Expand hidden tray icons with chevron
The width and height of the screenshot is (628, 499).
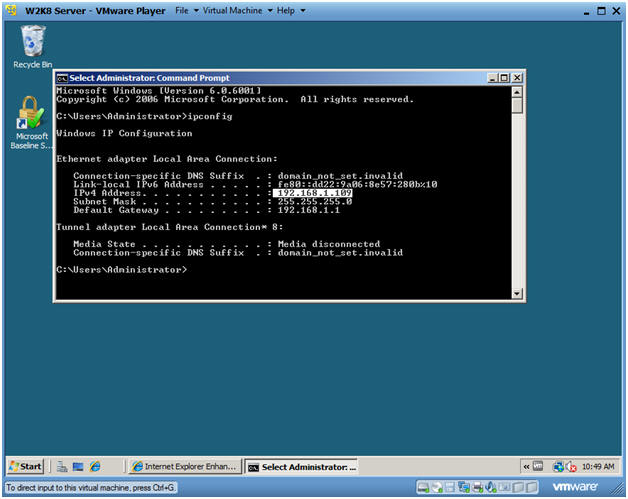(526, 467)
